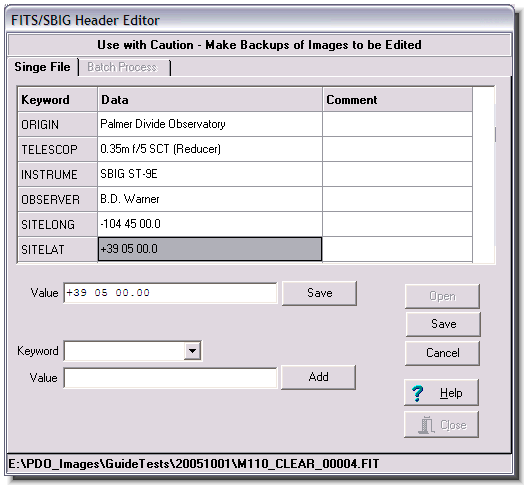Click the FITS/SBIG Header Editor title bar
Image resolution: width=525 pixels, height=487 pixels.
[259, 20]
